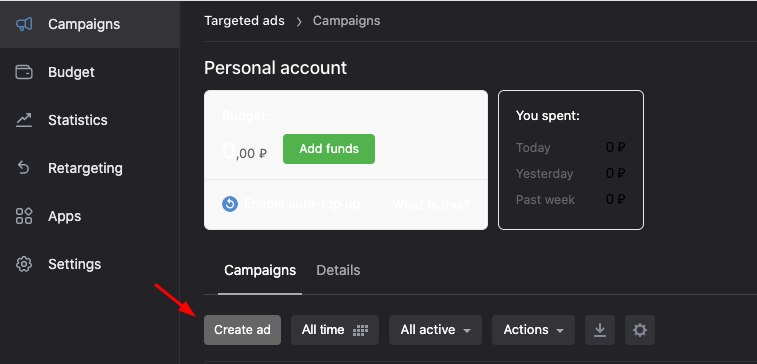Click the Campaigns megaphone icon in sidebar
This screenshot has height=364, width=757.
pos(24,24)
